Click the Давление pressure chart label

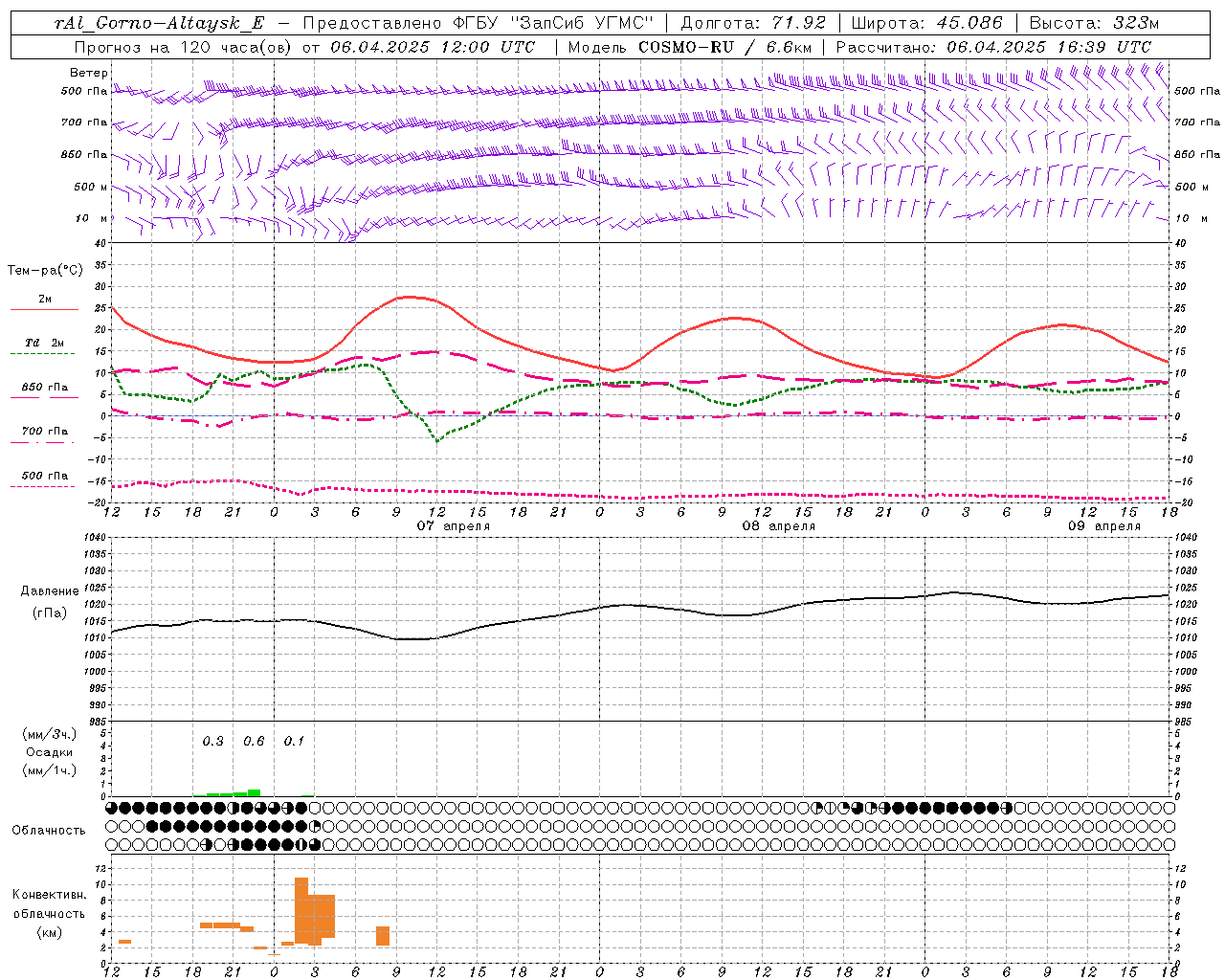click(x=50, y=591)
